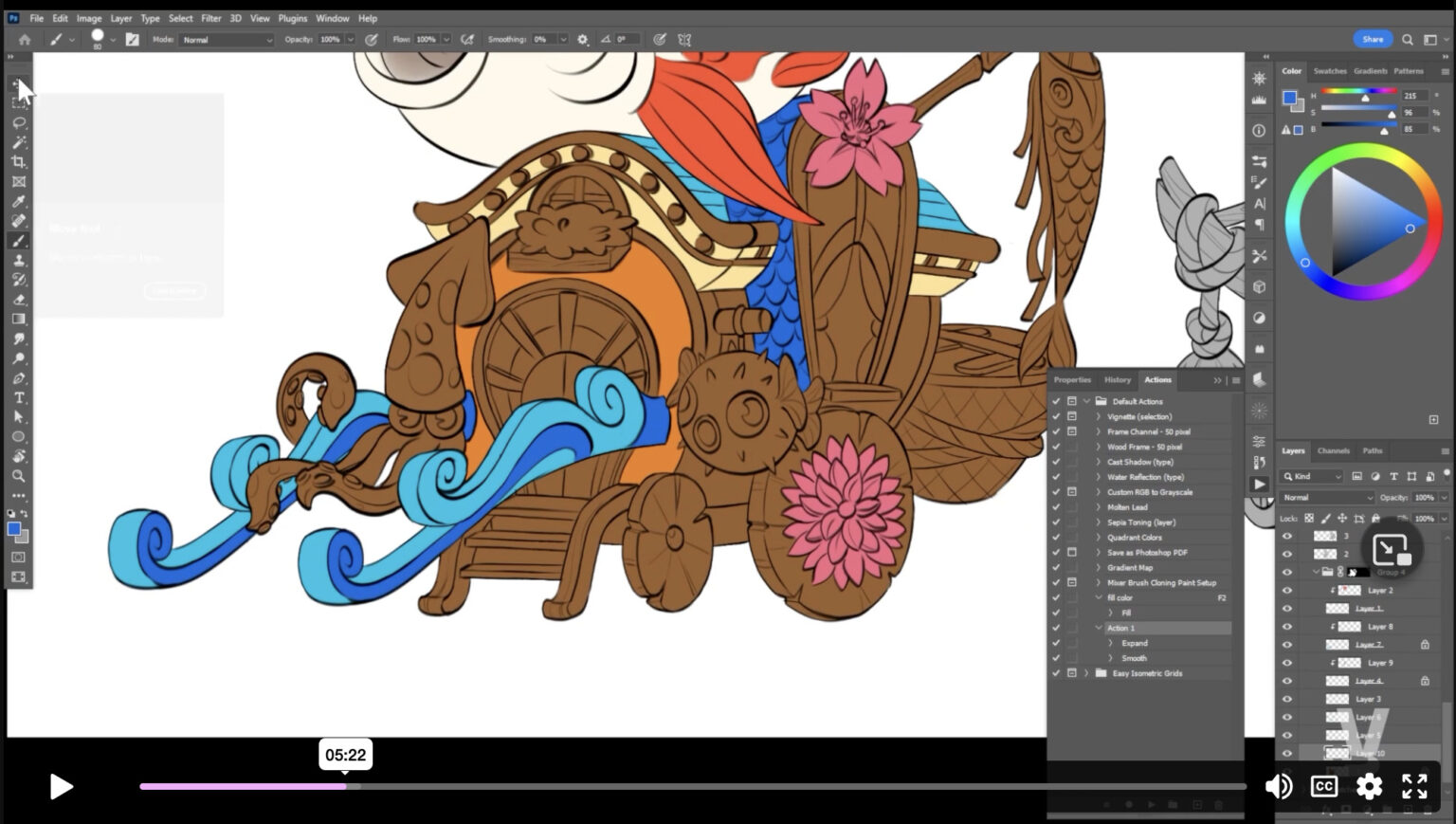The image size is (1456, 824).
Task: Select the Lasso tool
Action: click(19, 122)
